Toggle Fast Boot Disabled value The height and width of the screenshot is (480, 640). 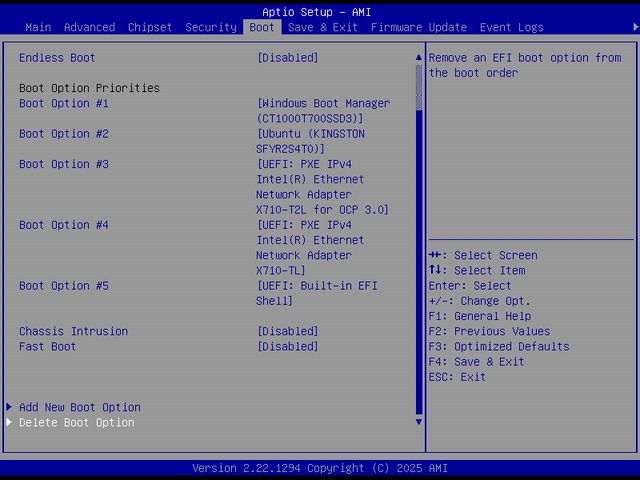pos(287,347)
